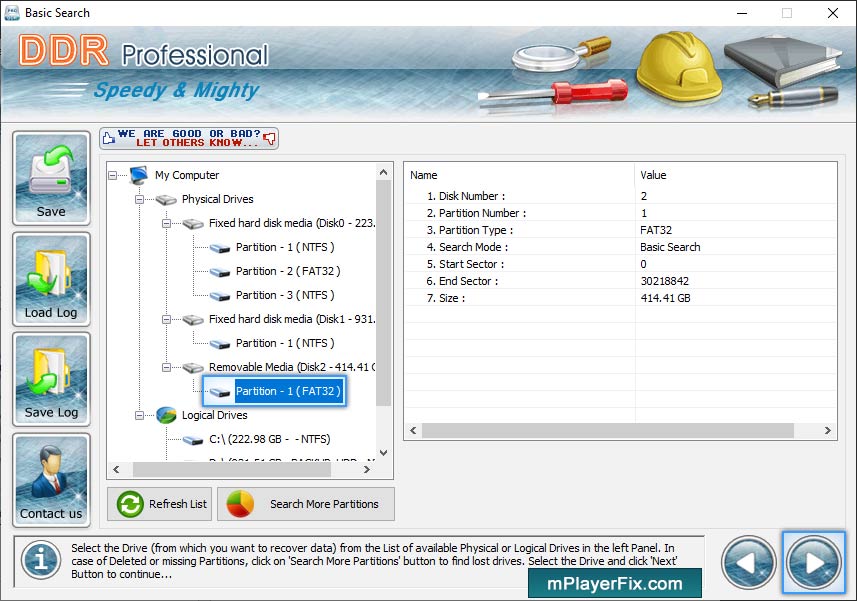Click the Save Log button
The image size is (857, 601).
(x=51, y=379)
